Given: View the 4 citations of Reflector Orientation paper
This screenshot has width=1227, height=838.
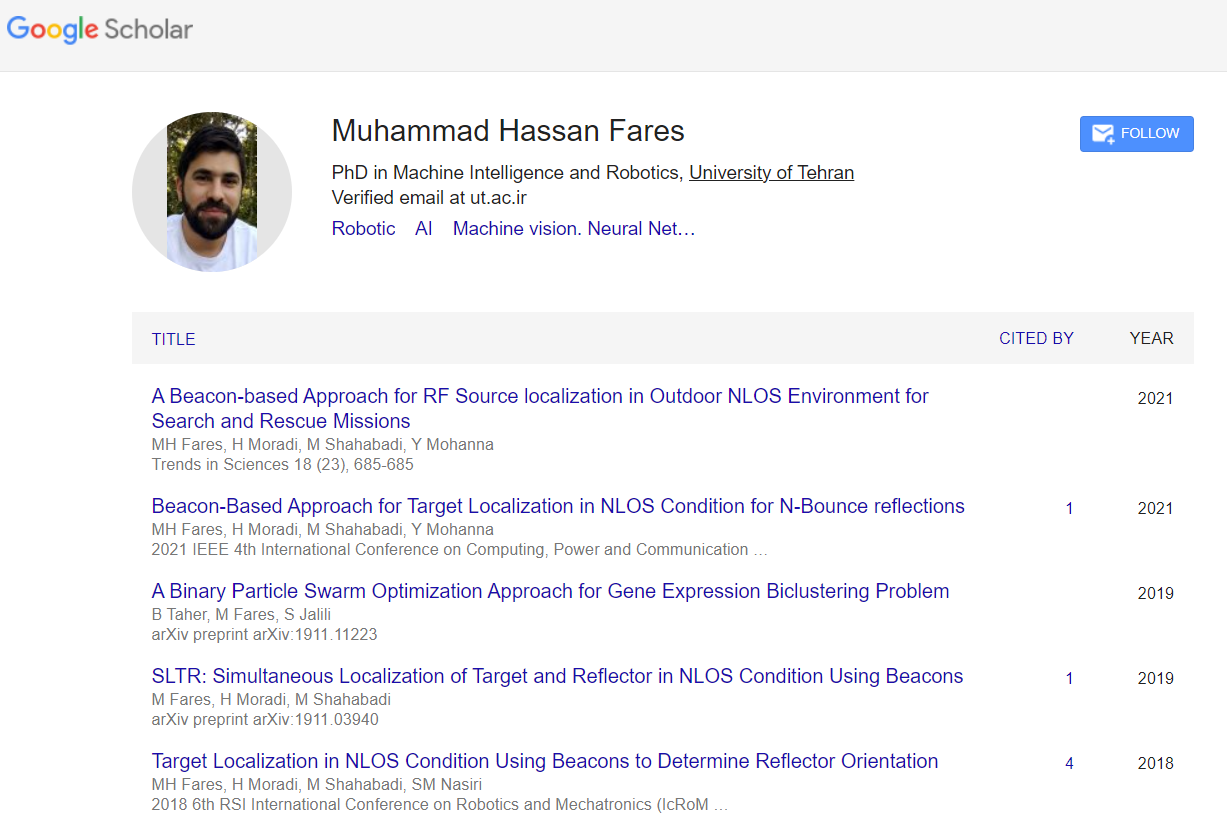Looking at the screenshot, I should [x=1069, y=764].
